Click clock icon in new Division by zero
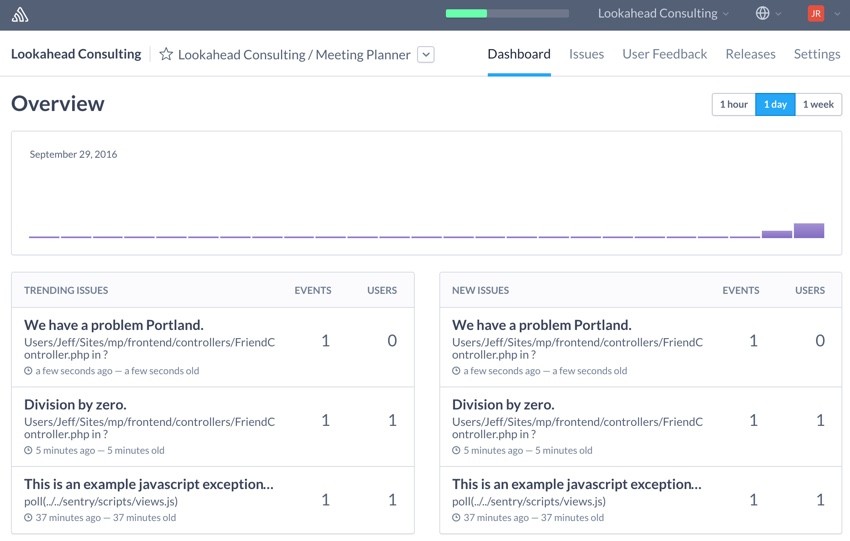Viewport: 850px width, 541px height. [x=456, y=450]
